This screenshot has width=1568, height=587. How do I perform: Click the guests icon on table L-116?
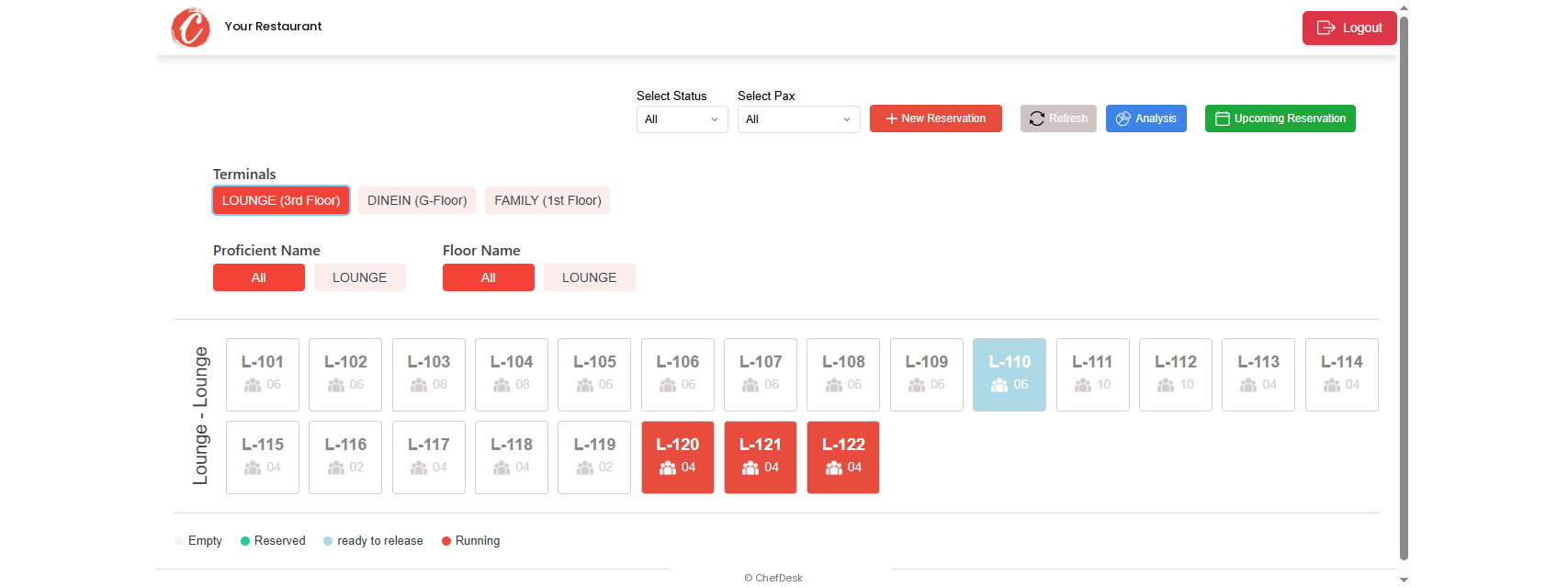pyautogui.click(x=336, y=468)
